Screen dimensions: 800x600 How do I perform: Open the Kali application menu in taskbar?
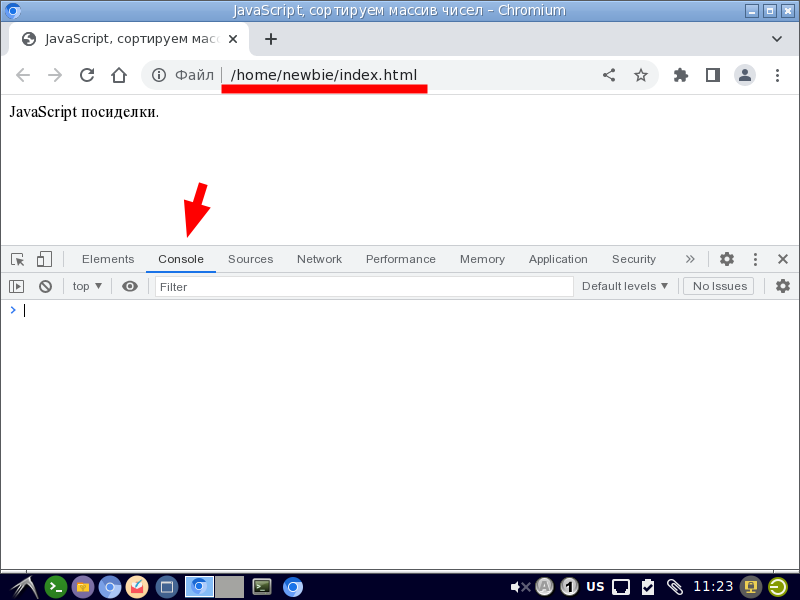pyautogui.click(x=23, y=587)
